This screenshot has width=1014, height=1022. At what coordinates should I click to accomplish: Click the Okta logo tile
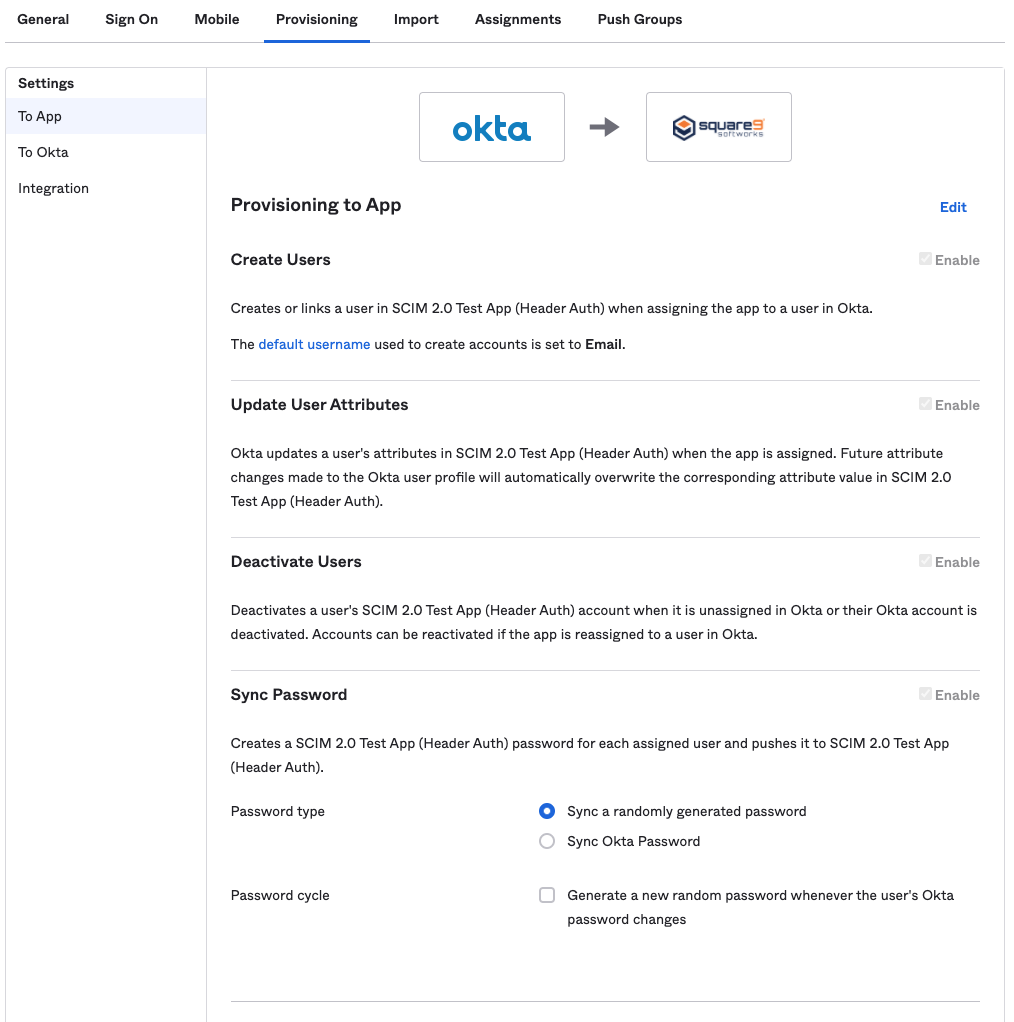click(x=492, y=127)
